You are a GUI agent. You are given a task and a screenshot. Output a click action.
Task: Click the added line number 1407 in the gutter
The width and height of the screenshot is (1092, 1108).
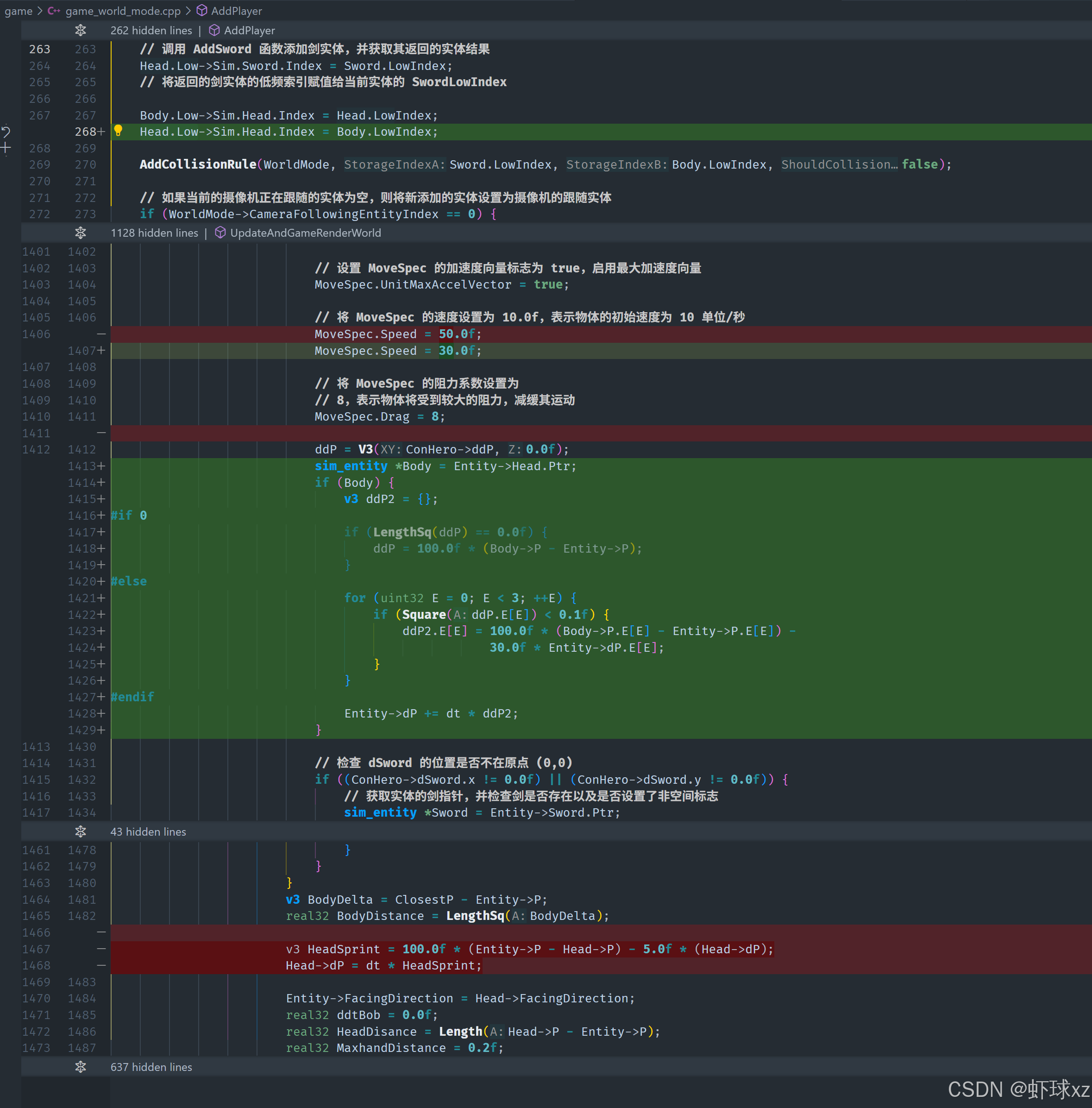click(82, 350)
